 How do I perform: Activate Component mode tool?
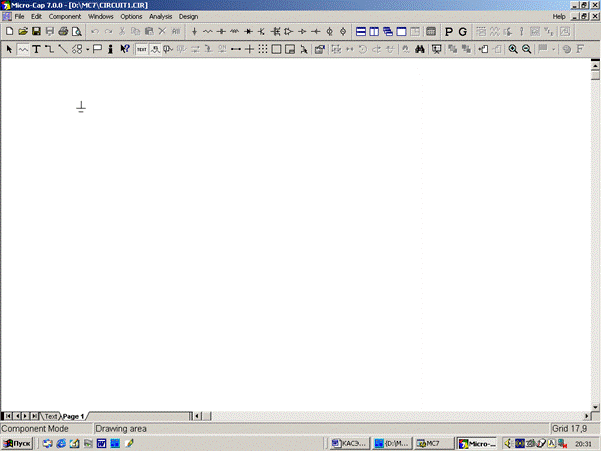tap(23, 49)
